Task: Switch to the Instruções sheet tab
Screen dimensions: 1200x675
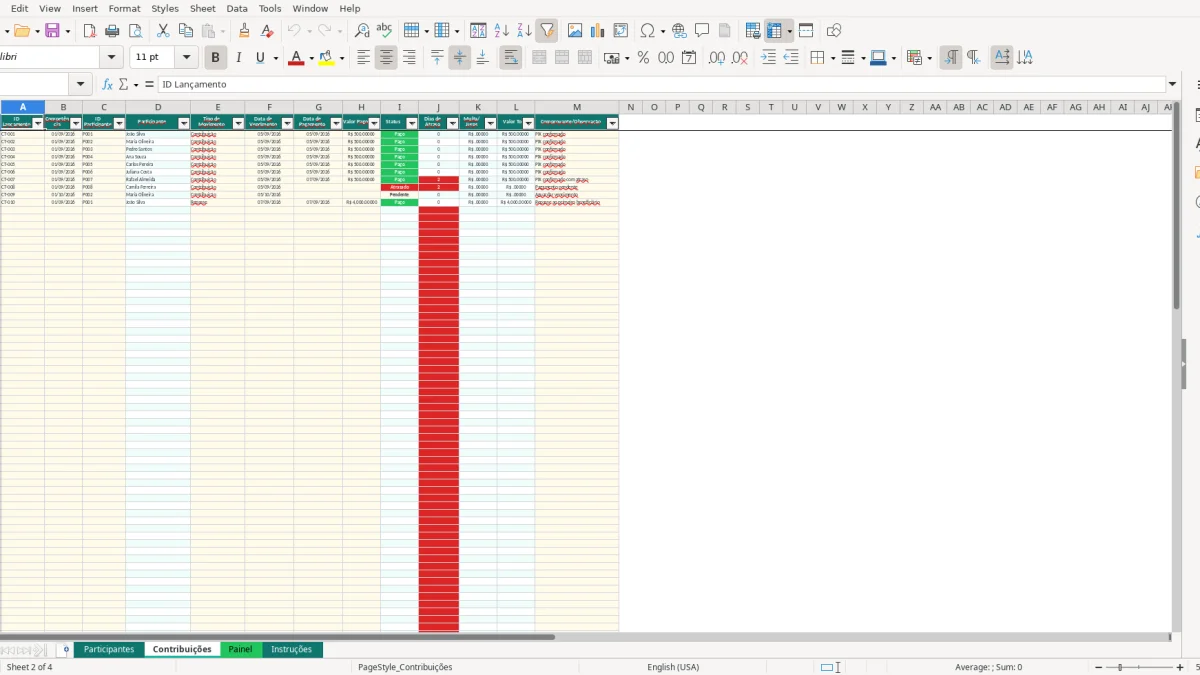Action: [292, 649]
